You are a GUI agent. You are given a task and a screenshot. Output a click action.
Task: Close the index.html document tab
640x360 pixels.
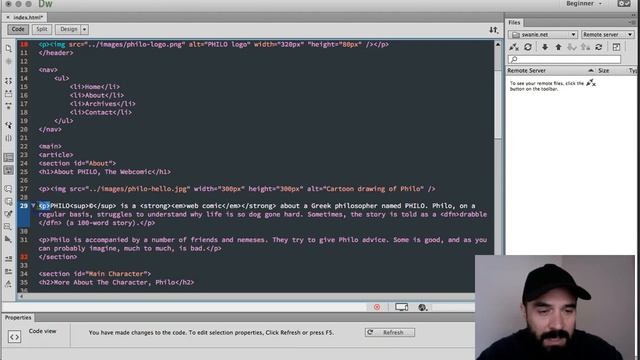coord(8,17)
